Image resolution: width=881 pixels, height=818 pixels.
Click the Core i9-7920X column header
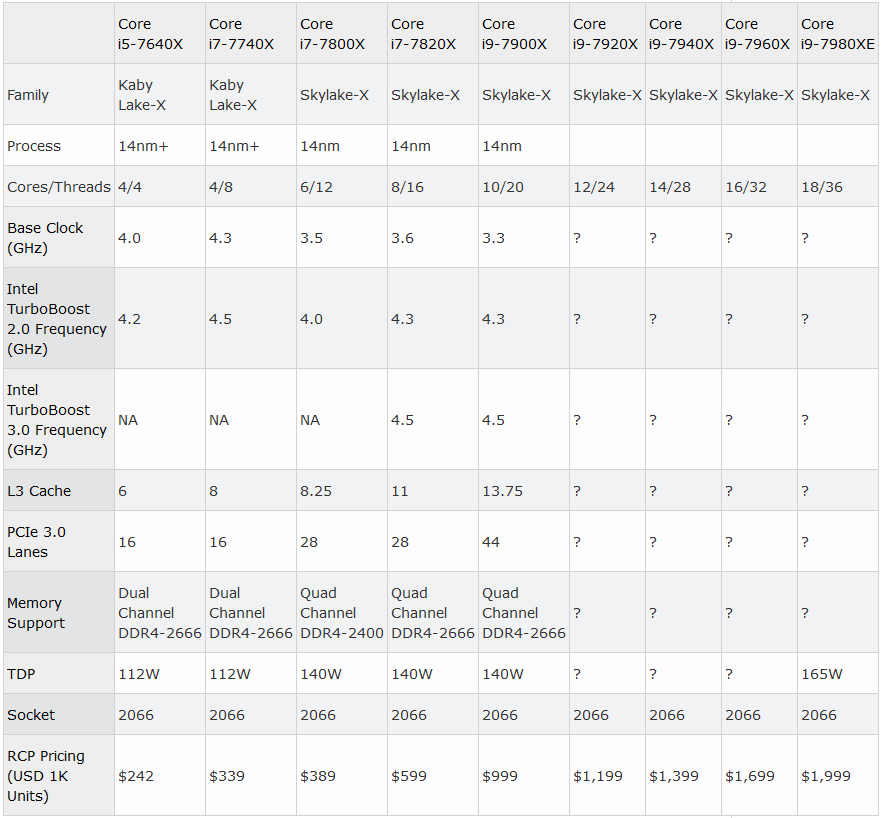pos(607,33)
